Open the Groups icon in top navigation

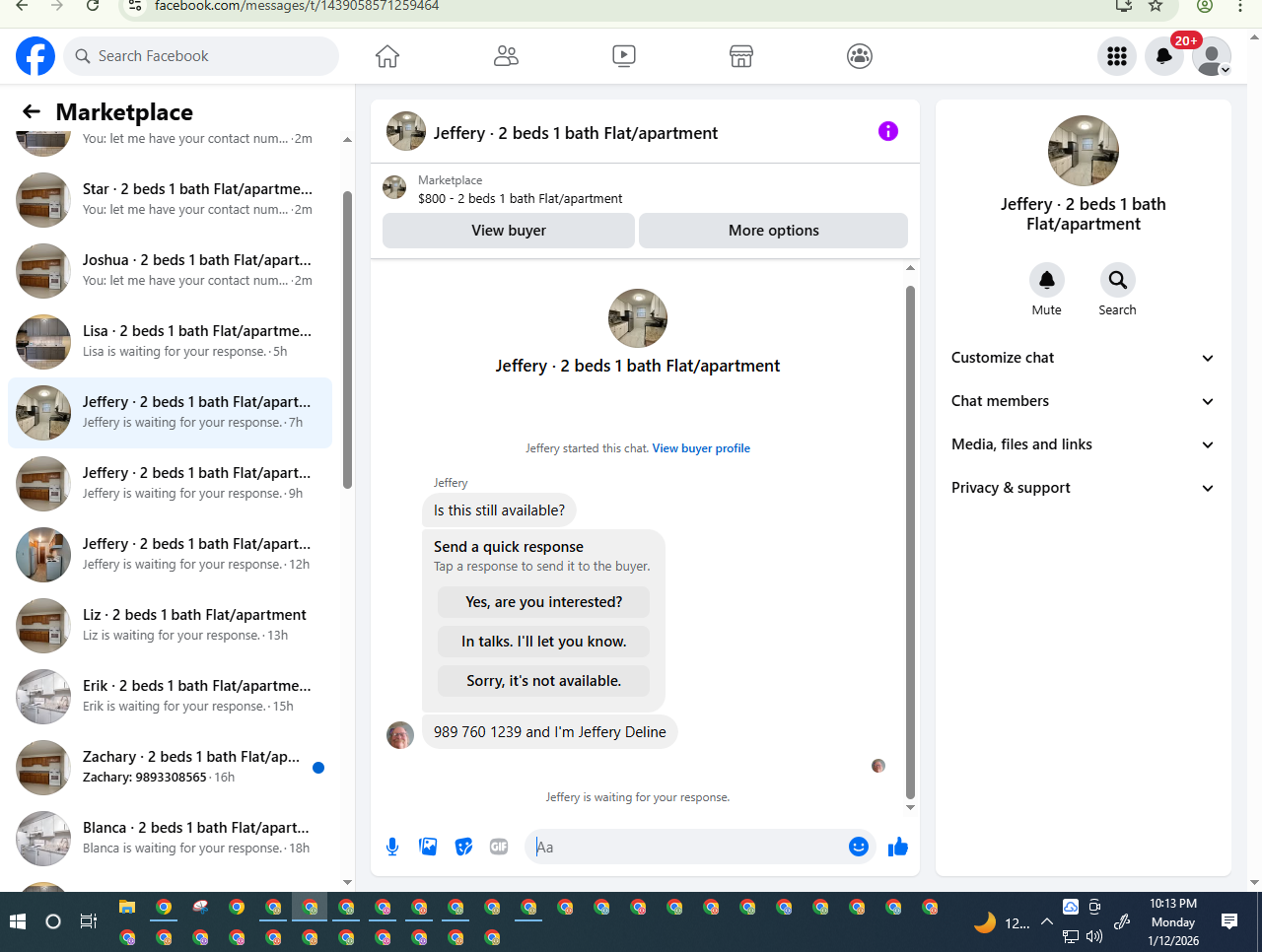[x=860, y=56]
